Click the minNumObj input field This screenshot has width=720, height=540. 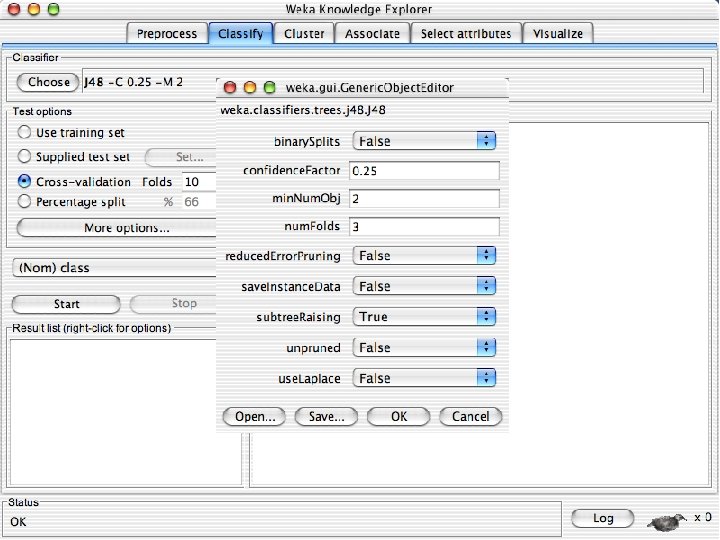tap(424, 198)
